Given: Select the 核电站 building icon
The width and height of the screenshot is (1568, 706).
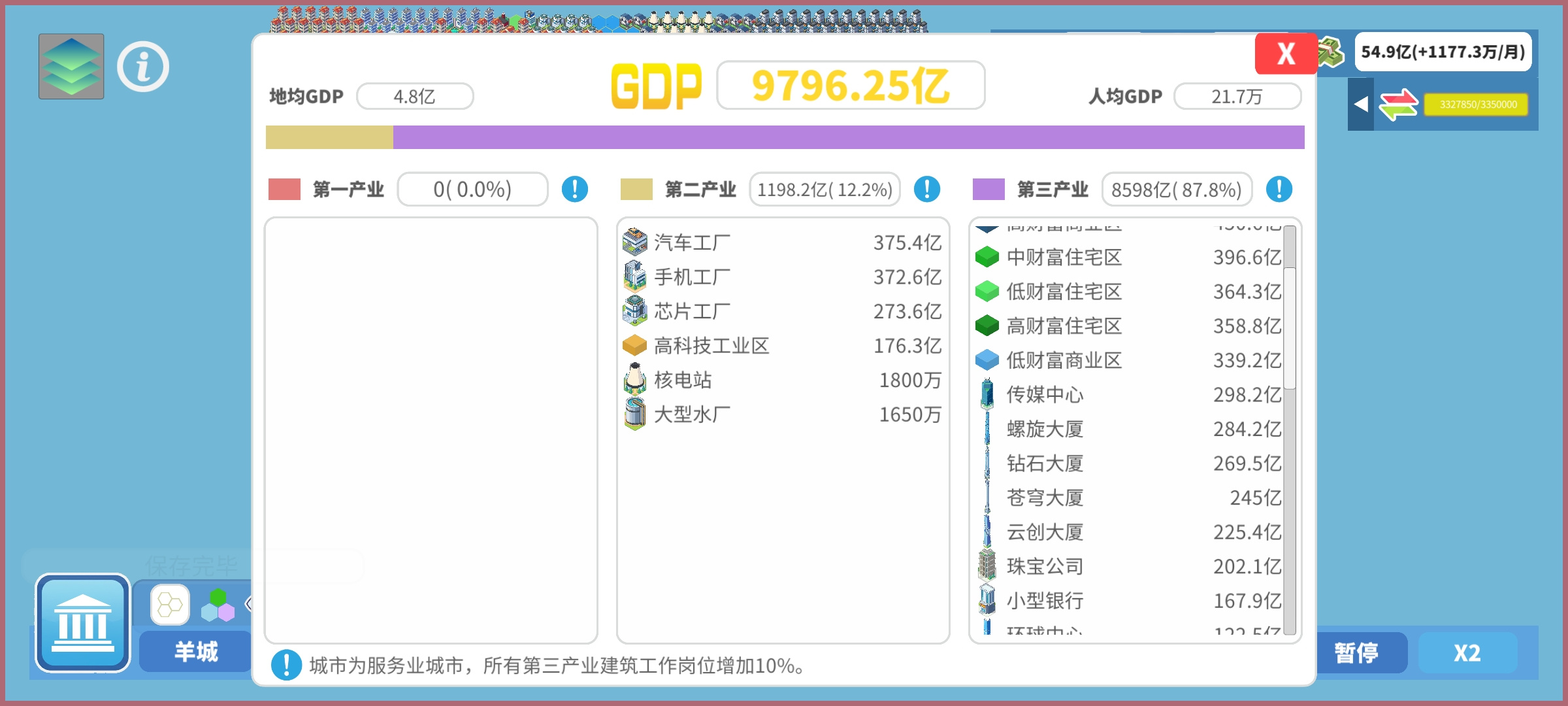Looking at the screenshot, I should pyautogui.click(x=634, y=379).
